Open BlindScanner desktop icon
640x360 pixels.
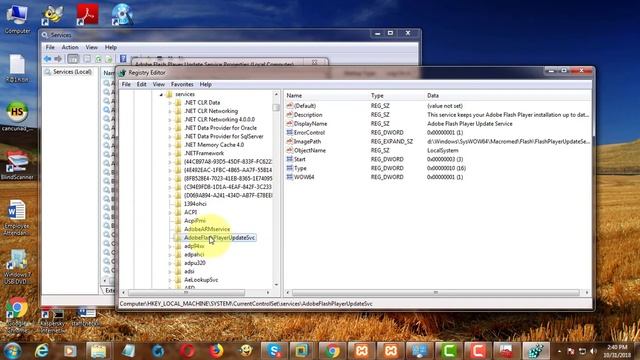[17, 165]
